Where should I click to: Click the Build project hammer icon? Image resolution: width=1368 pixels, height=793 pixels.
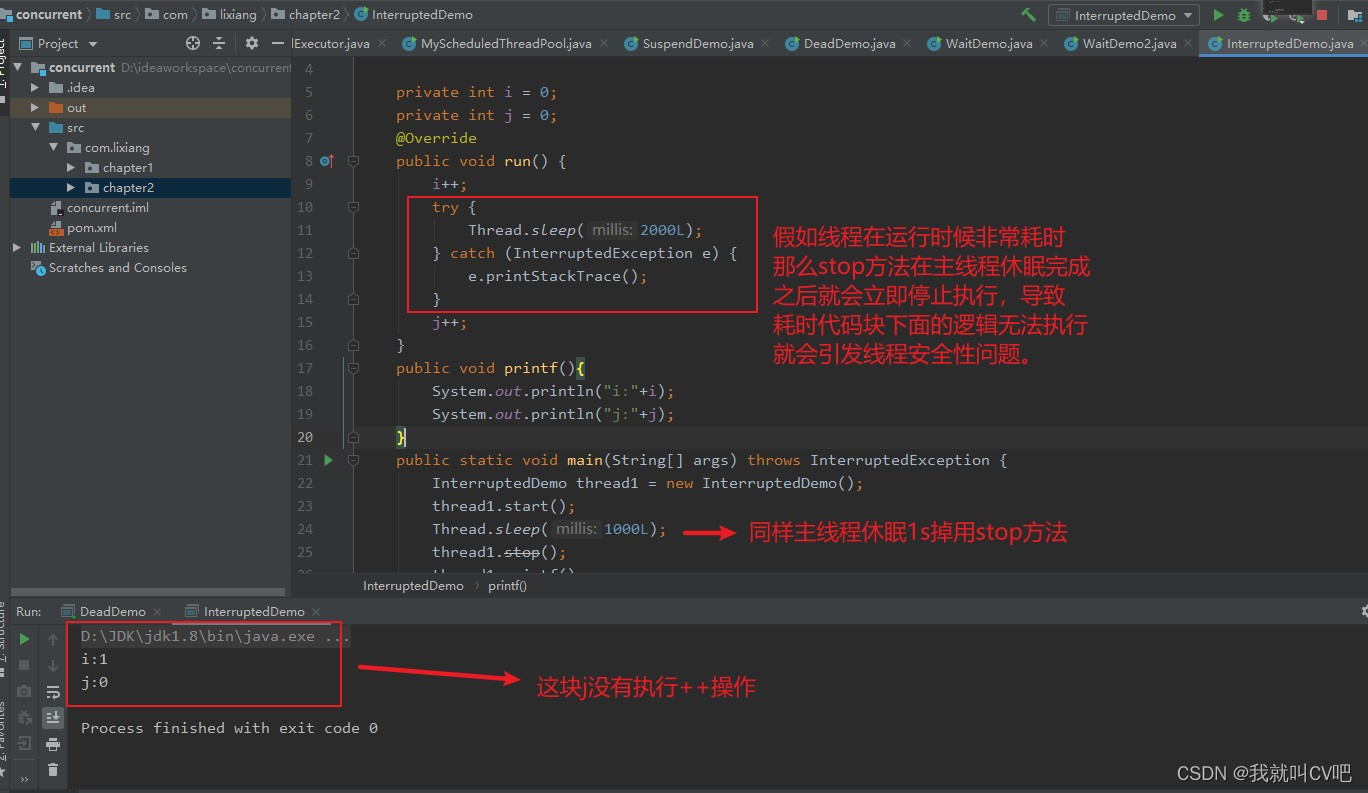click(x=1028, y=15)
